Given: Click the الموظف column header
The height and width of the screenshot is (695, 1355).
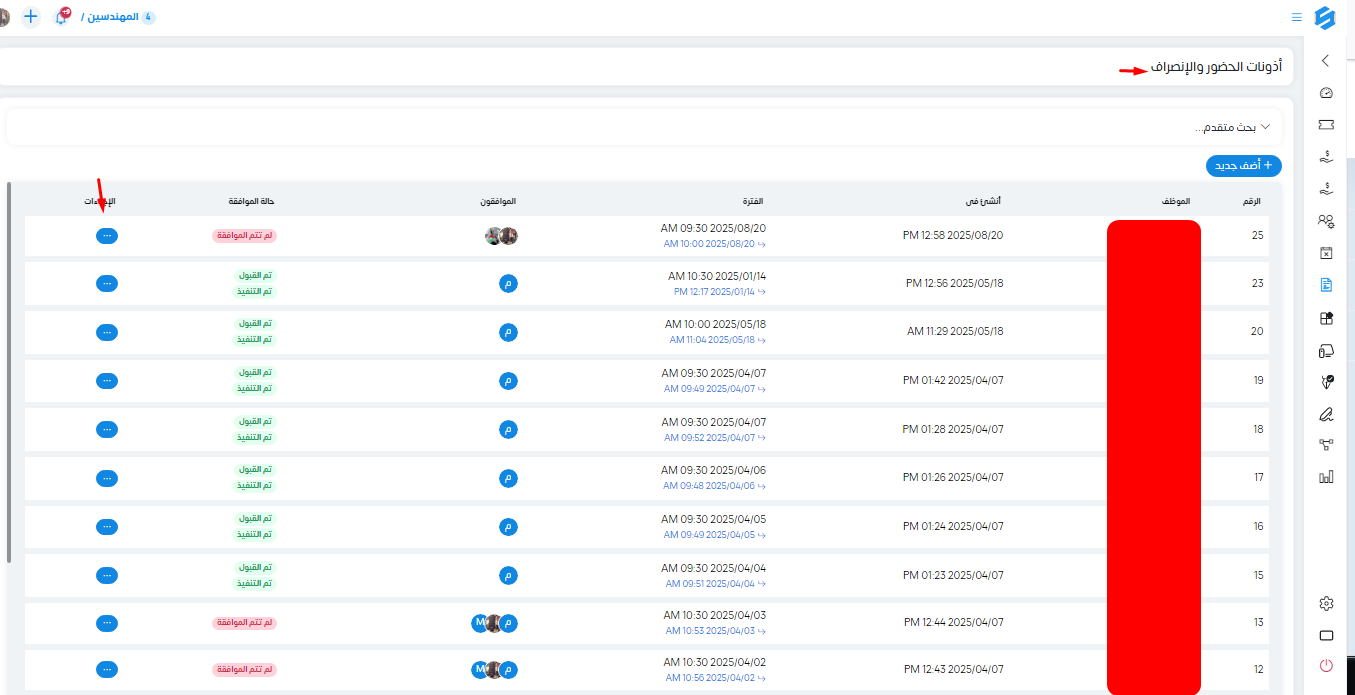Looking at the screenshot, I should coord(1175,202).
